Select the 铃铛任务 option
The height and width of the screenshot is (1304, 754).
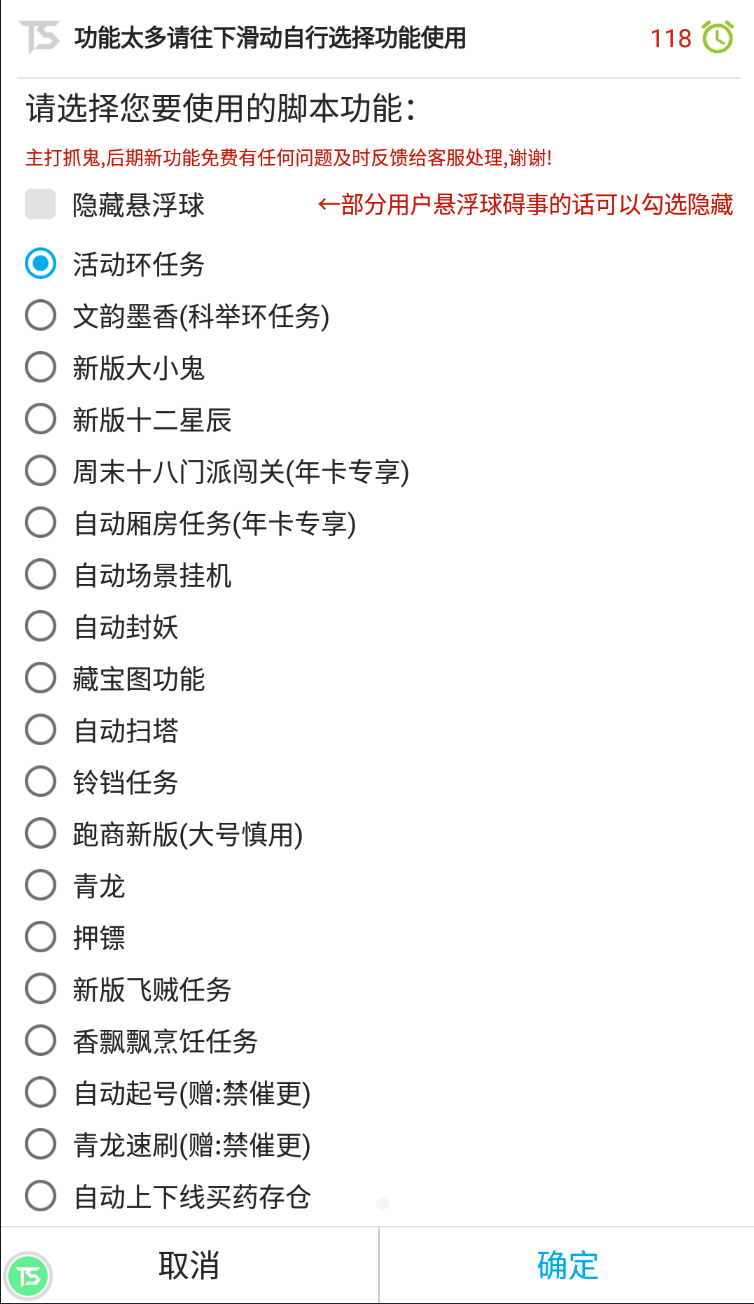pos(40,781)
